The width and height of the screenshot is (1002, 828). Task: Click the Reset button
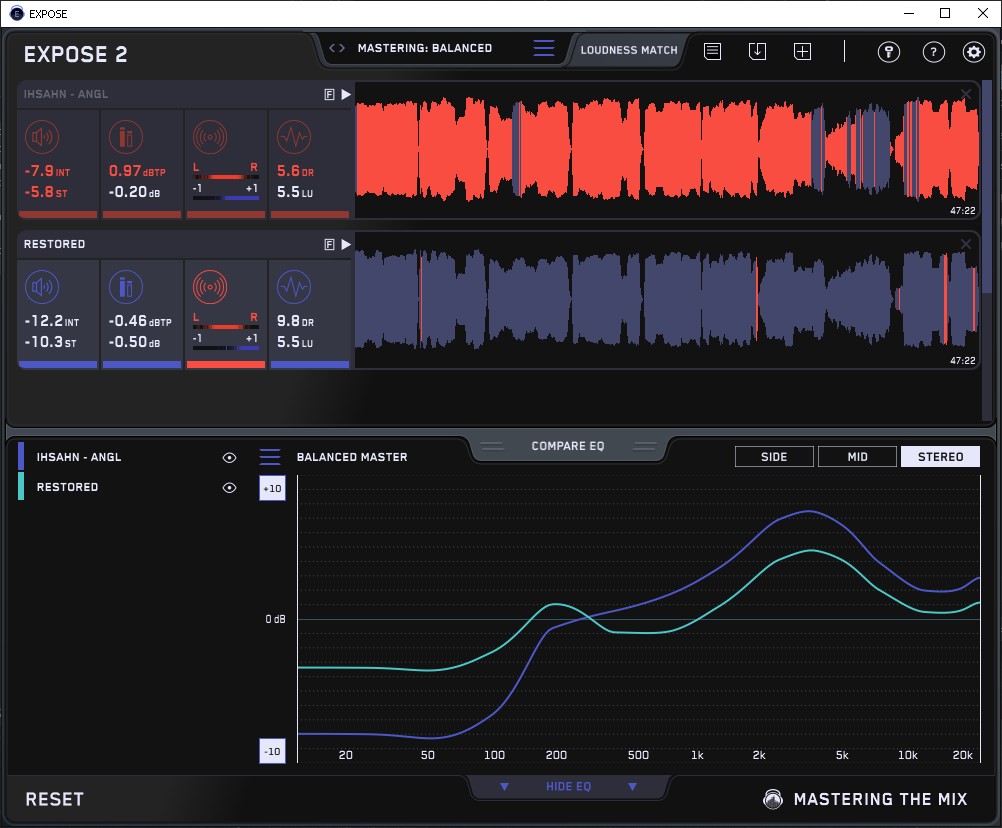pos(55,799)
